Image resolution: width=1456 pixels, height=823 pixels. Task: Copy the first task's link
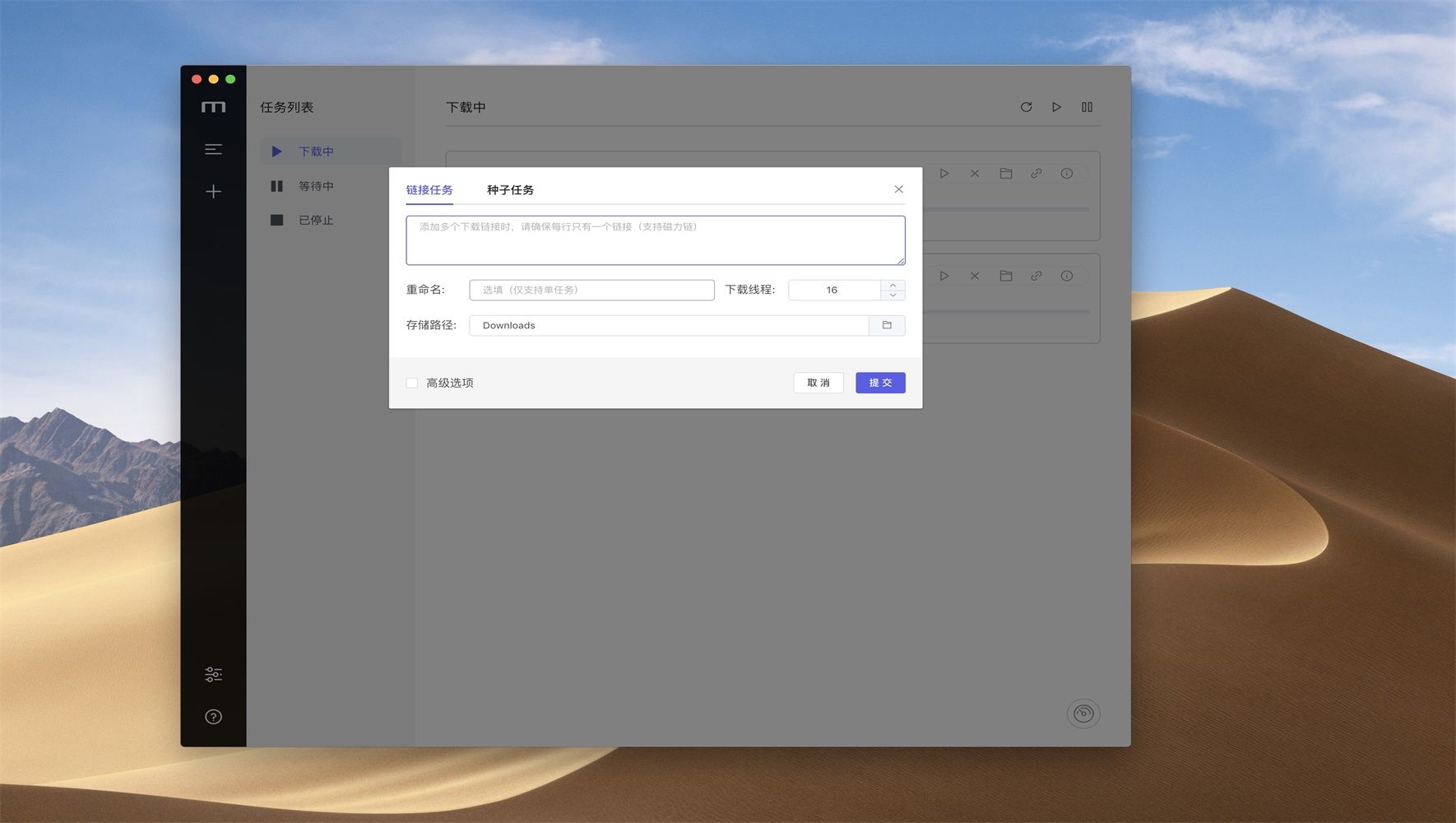(x=1036, y=174)
